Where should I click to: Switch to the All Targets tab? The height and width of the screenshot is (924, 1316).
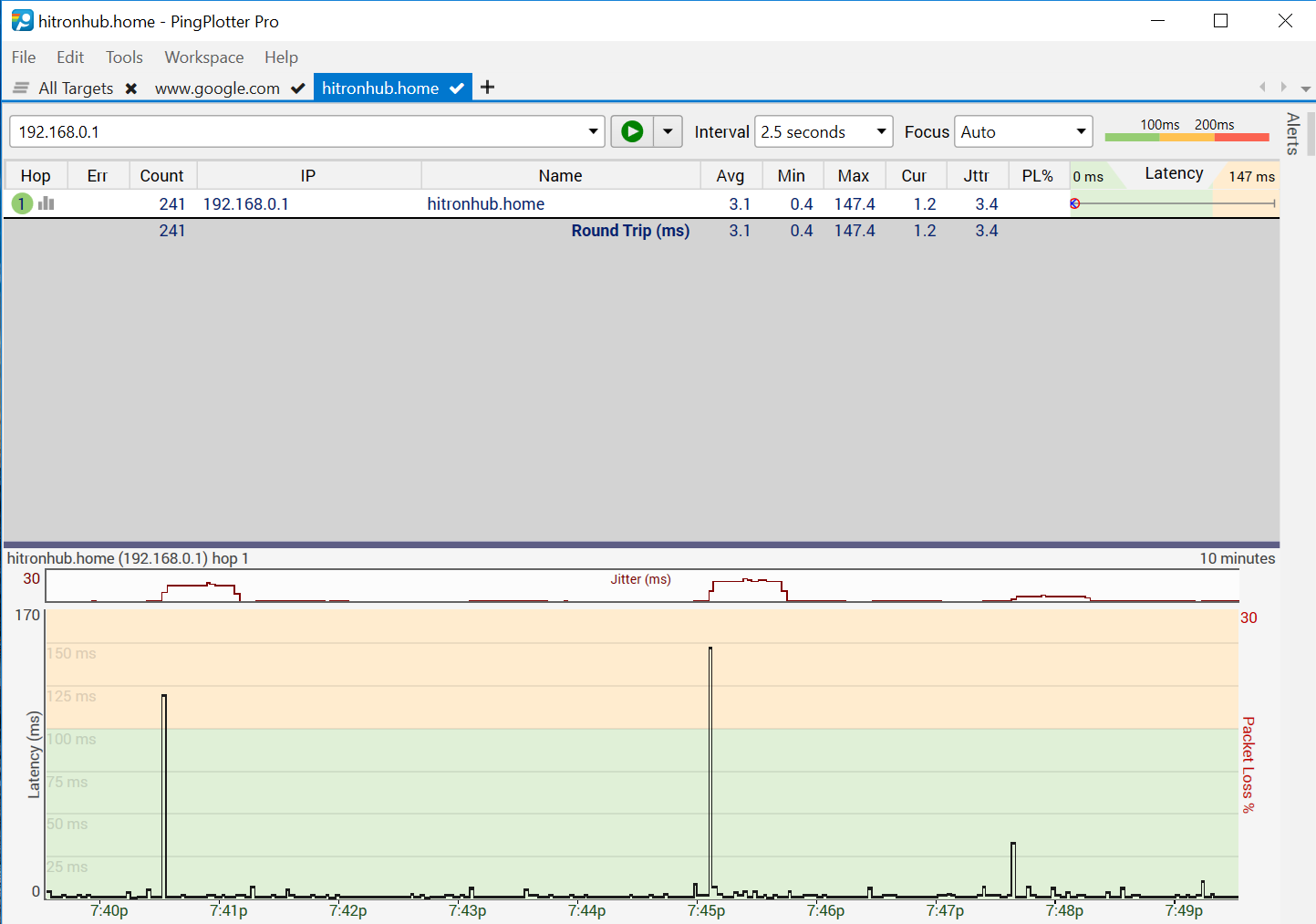pyautogui.click(x=76, y=88)
